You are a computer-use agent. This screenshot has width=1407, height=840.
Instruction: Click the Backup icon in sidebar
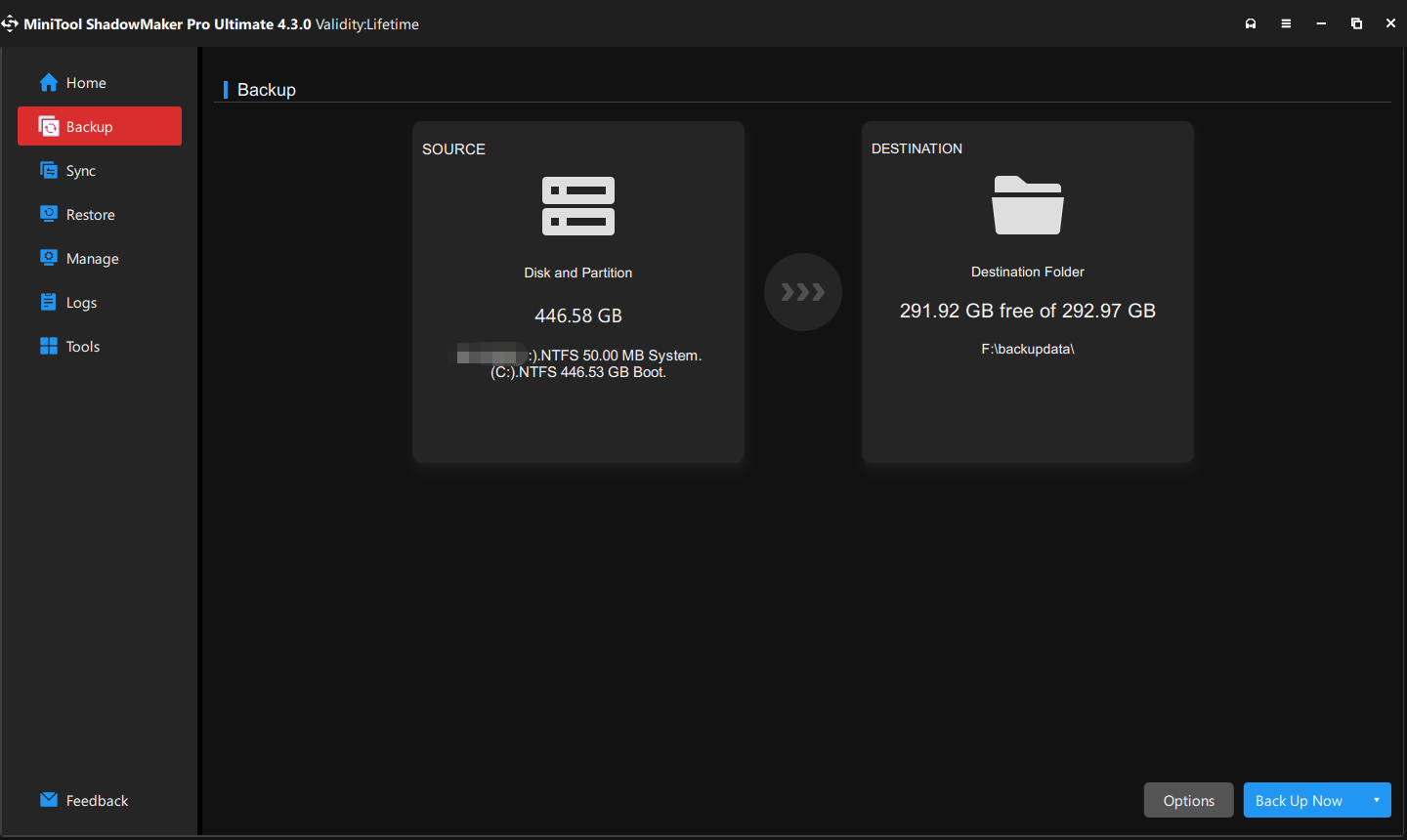click(49, 127)
